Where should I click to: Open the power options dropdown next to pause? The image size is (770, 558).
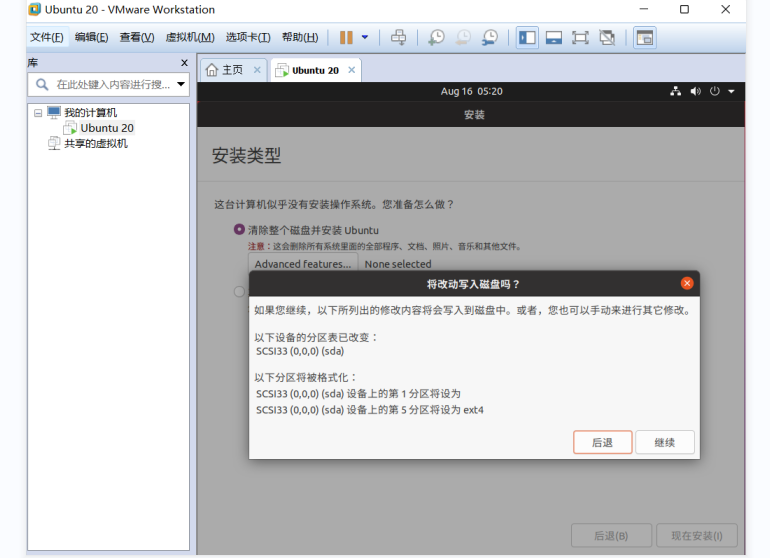pos(365,37)
